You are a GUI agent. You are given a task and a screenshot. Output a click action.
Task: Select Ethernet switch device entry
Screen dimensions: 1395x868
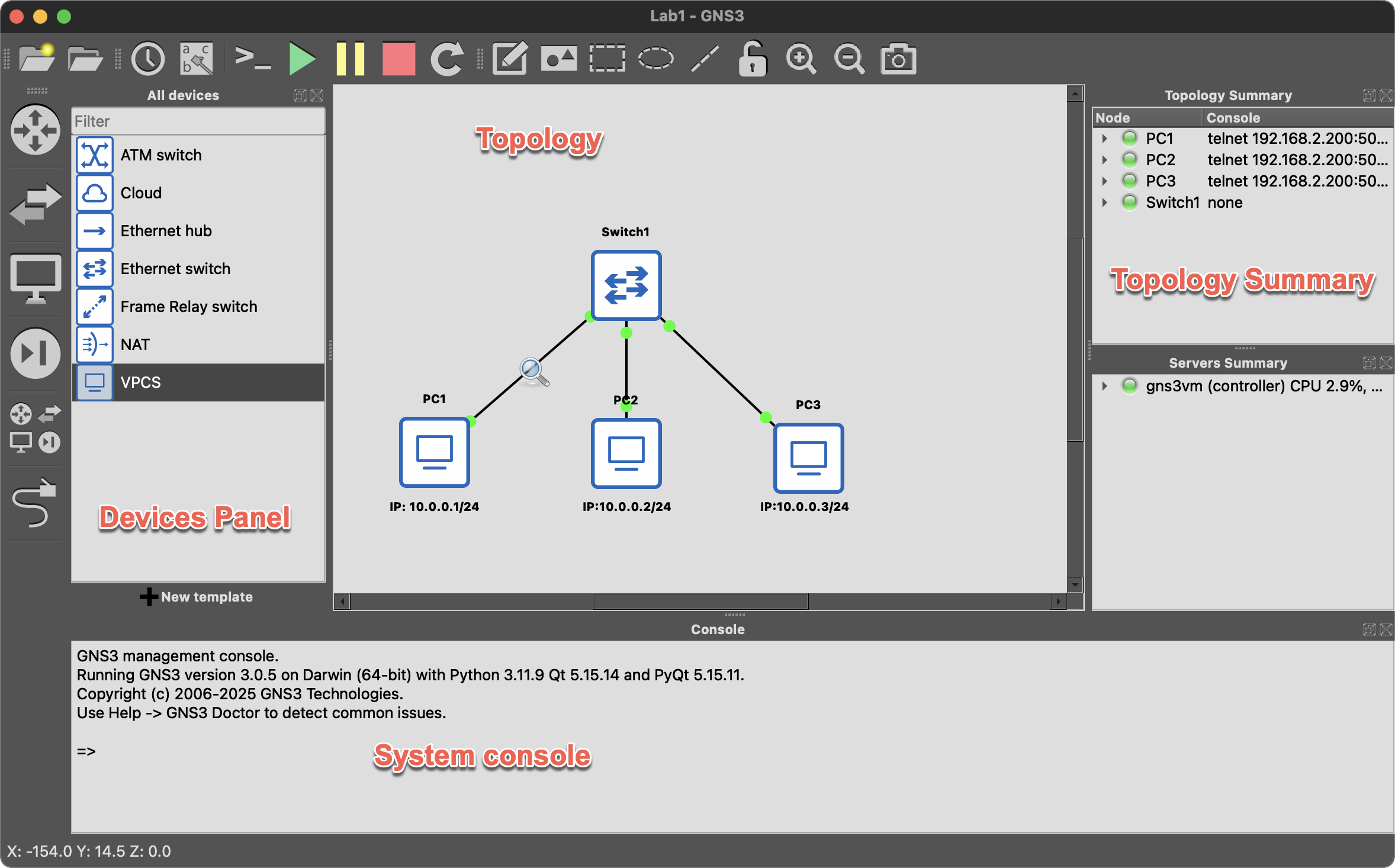tap(175, 269)
